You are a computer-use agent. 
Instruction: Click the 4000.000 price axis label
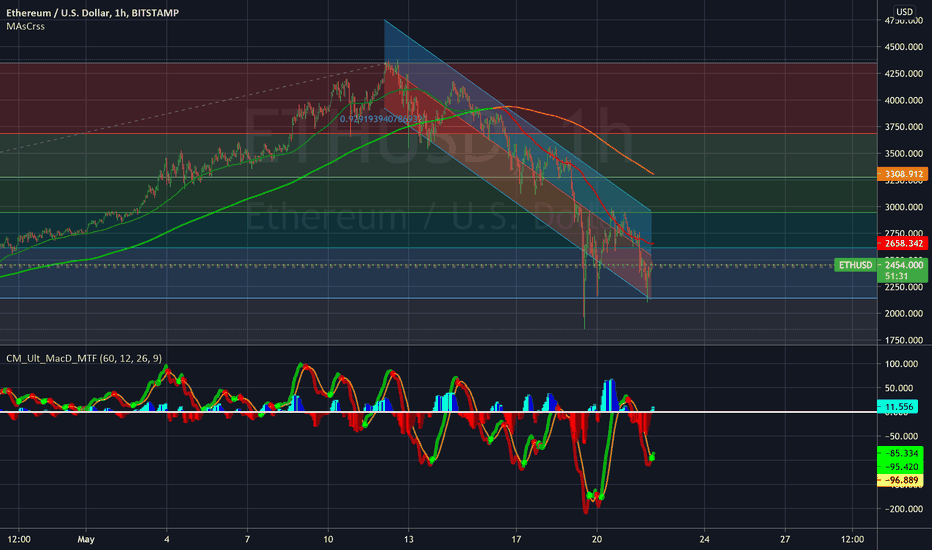pyautogui.click(x=903, y=100)
